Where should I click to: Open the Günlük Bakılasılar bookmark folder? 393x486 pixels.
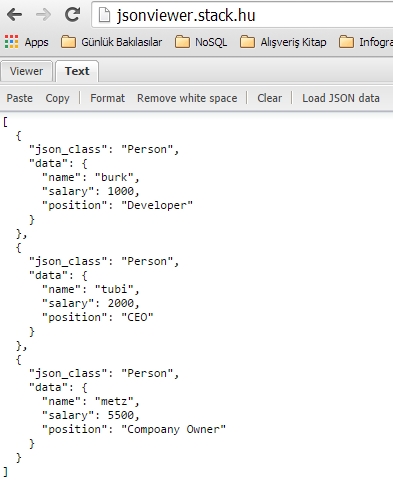tap(111, 42)
